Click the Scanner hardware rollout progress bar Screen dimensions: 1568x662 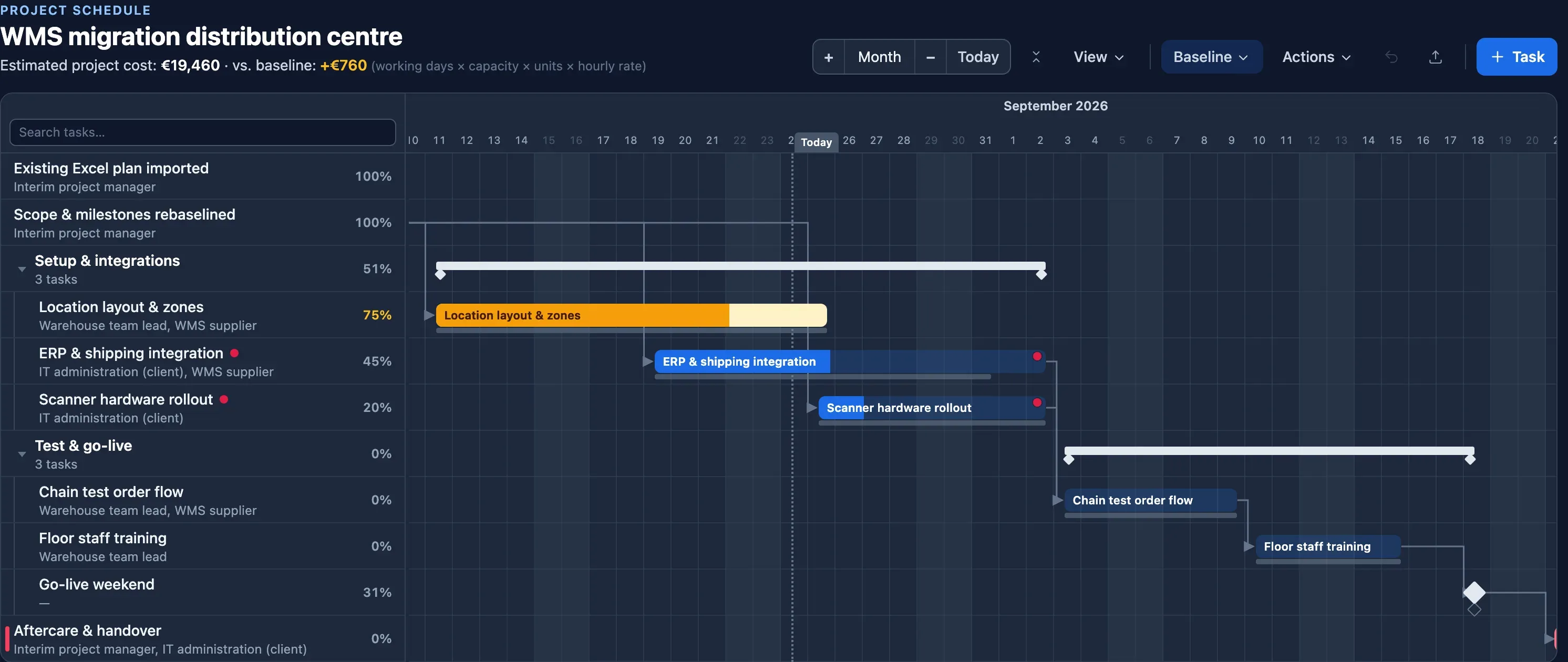click(x=932, y=408)
